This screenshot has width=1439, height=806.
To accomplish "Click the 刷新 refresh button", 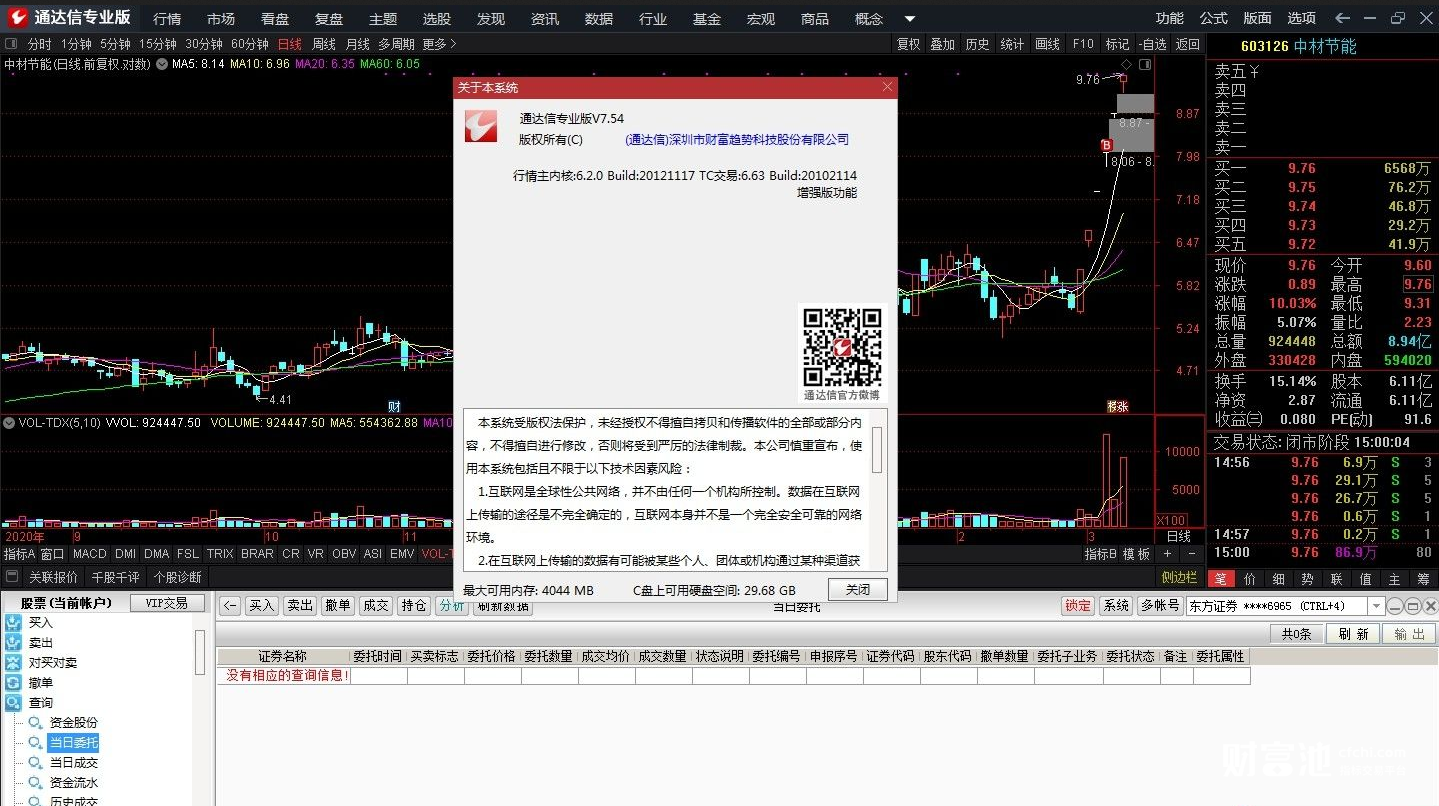I will coord(1352,634).
